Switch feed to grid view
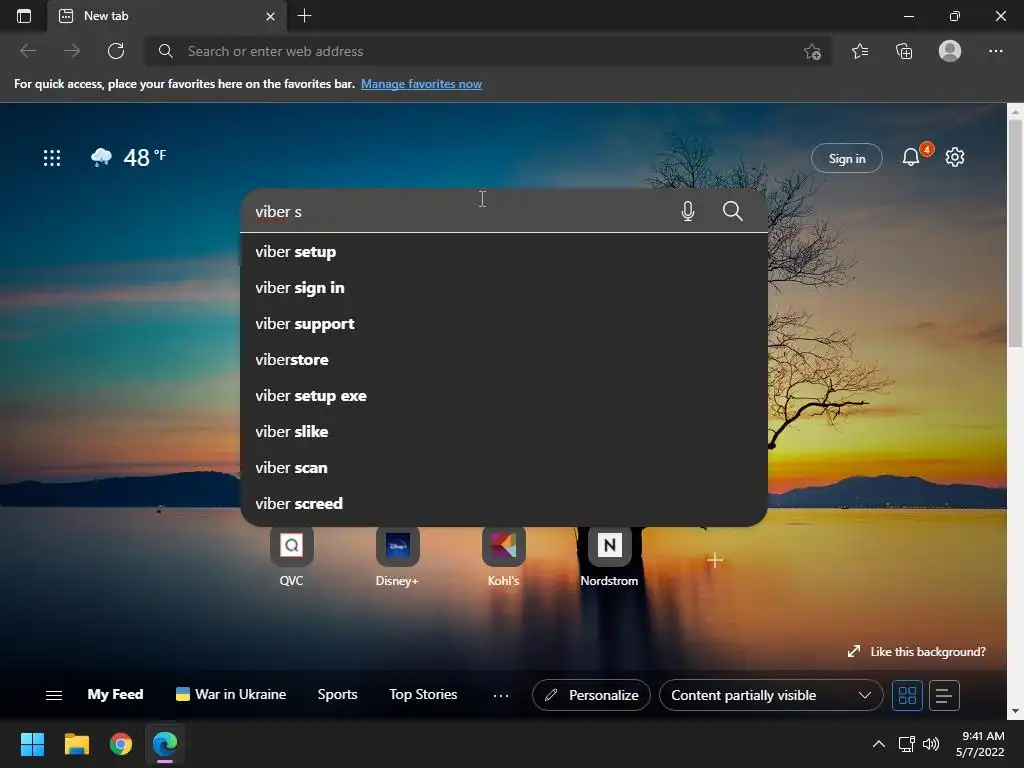Image resolution: width=1024 pixels, height=768 pixels. 907,695
